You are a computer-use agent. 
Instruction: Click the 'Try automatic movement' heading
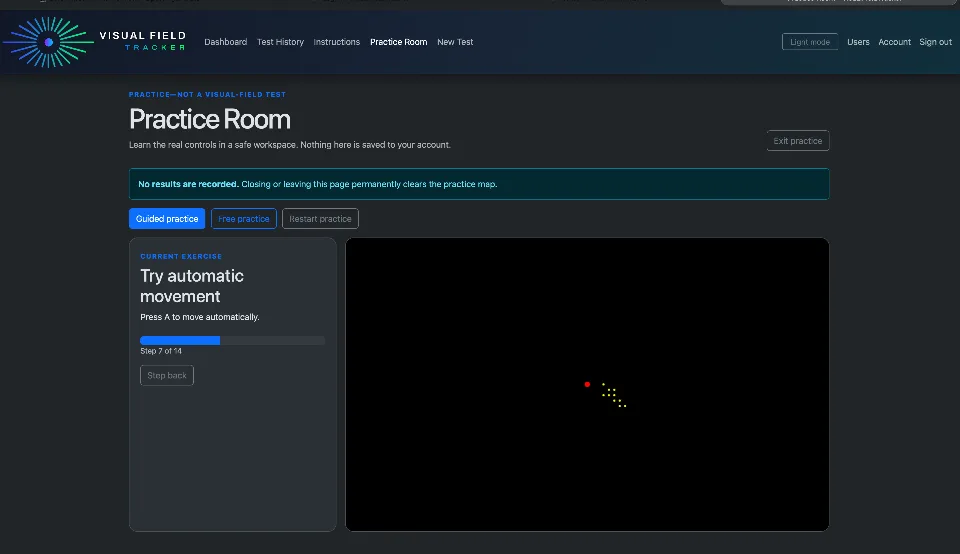click(x=192, y=286)
